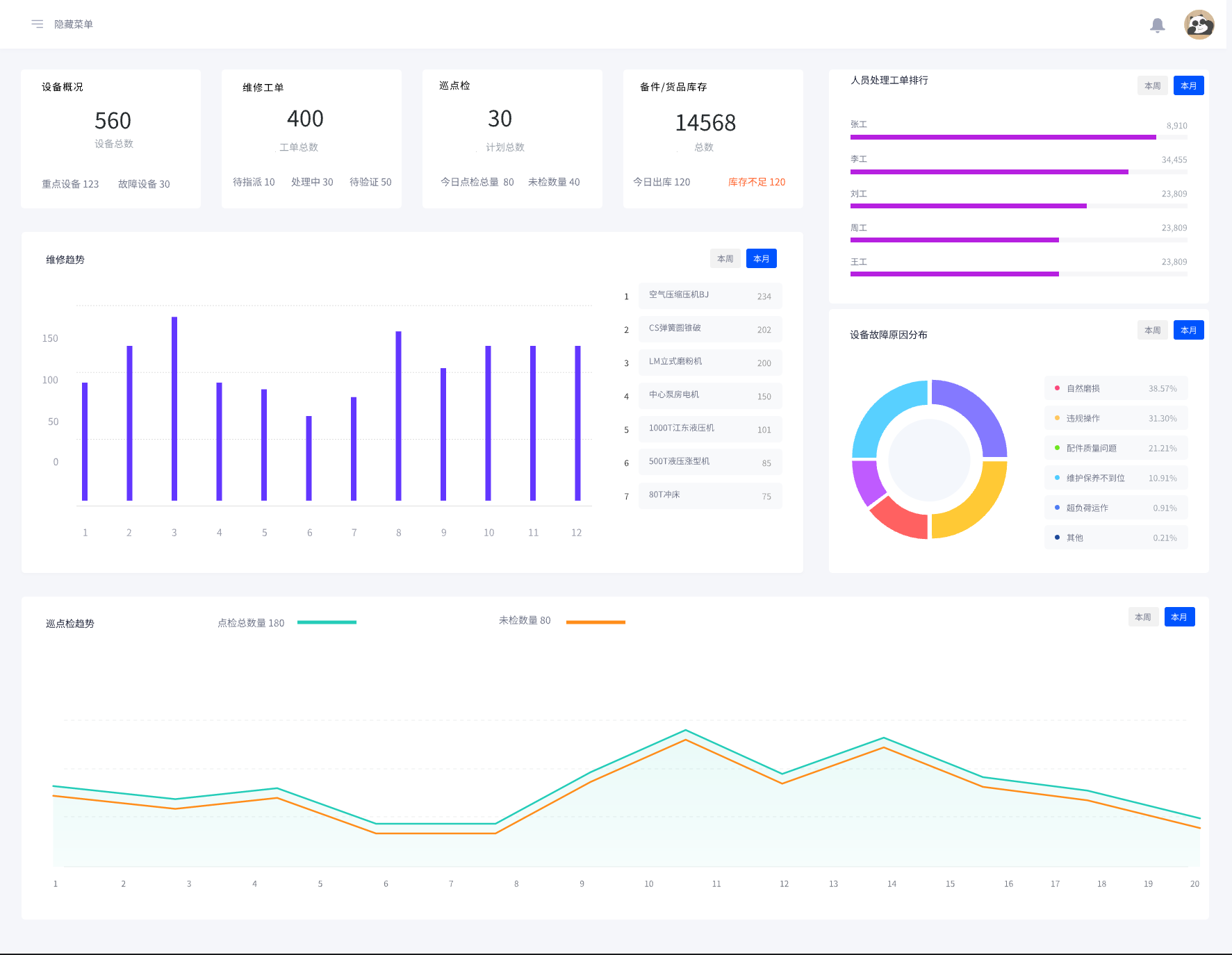Select 本月 in 巡点检趋势 panel
The height and width of the screenshot is (955, 1232).
coord(1179,617)
